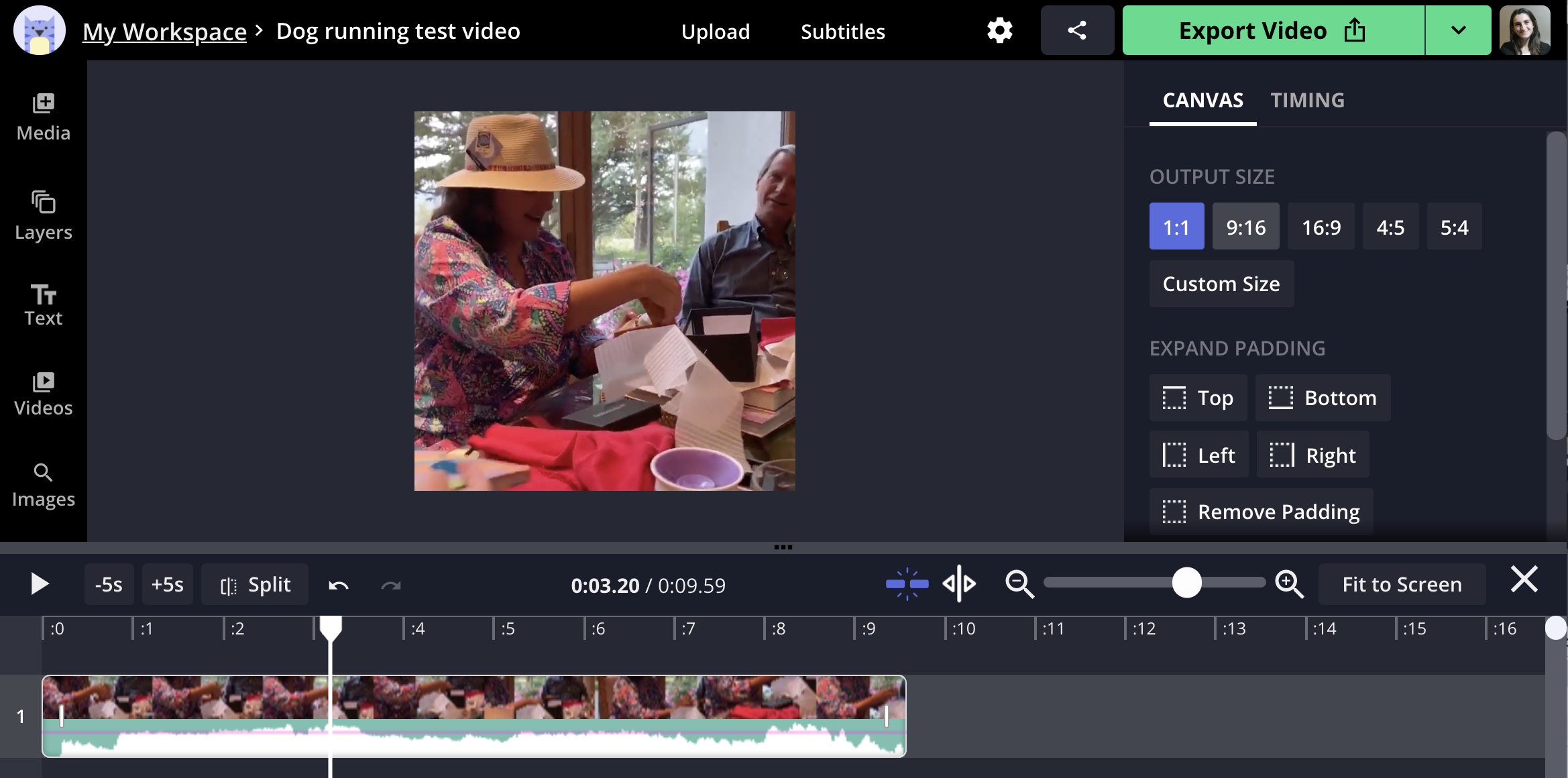The height and width of the screenshot is (778, 1568).
Task: Click the share icon button
Action: click(1076, 31)
